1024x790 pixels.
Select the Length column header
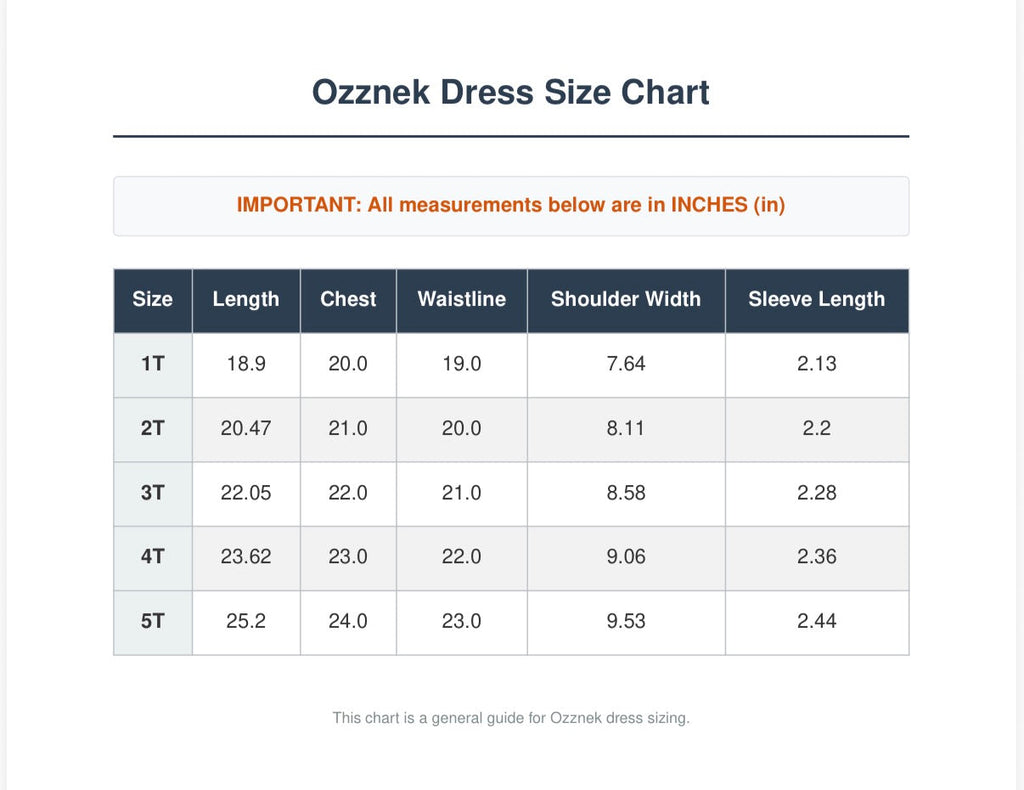(246, 300)
